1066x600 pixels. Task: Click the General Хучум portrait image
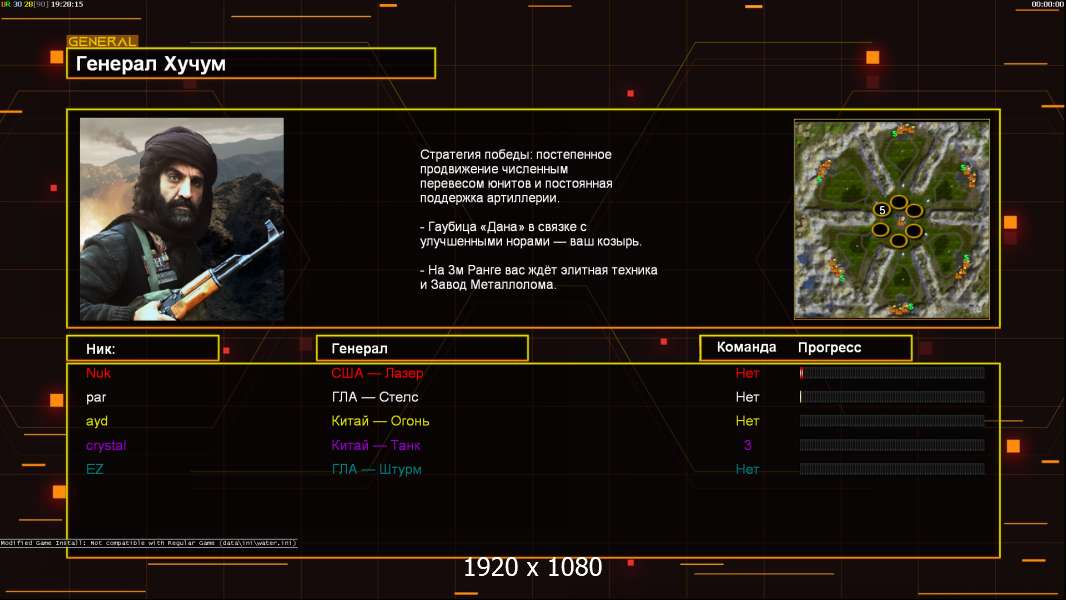182,219
